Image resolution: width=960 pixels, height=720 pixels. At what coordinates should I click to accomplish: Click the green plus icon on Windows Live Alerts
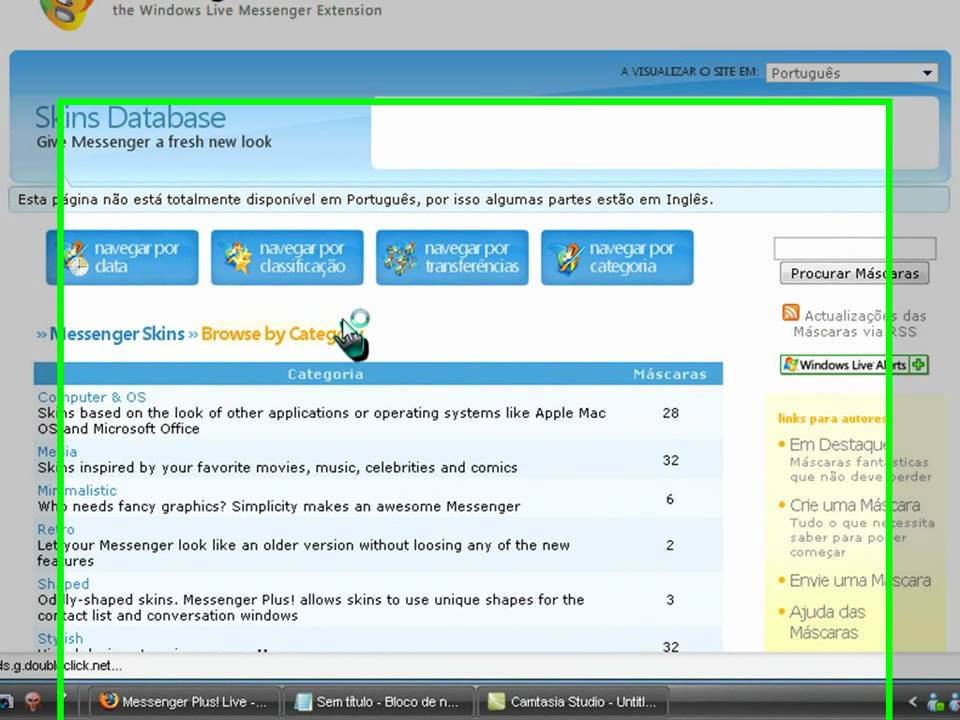pos(918,365)
